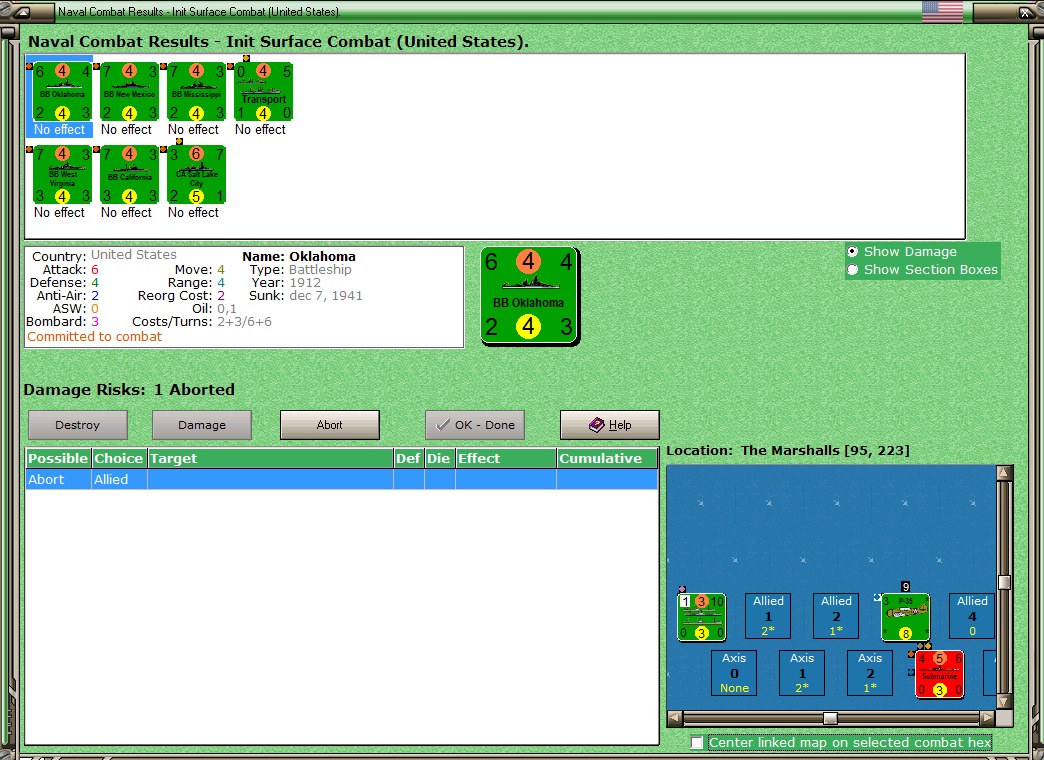Click the Axis 0 None section box
The height and width of the screenshot is (760, 1044).
point(734,673)
